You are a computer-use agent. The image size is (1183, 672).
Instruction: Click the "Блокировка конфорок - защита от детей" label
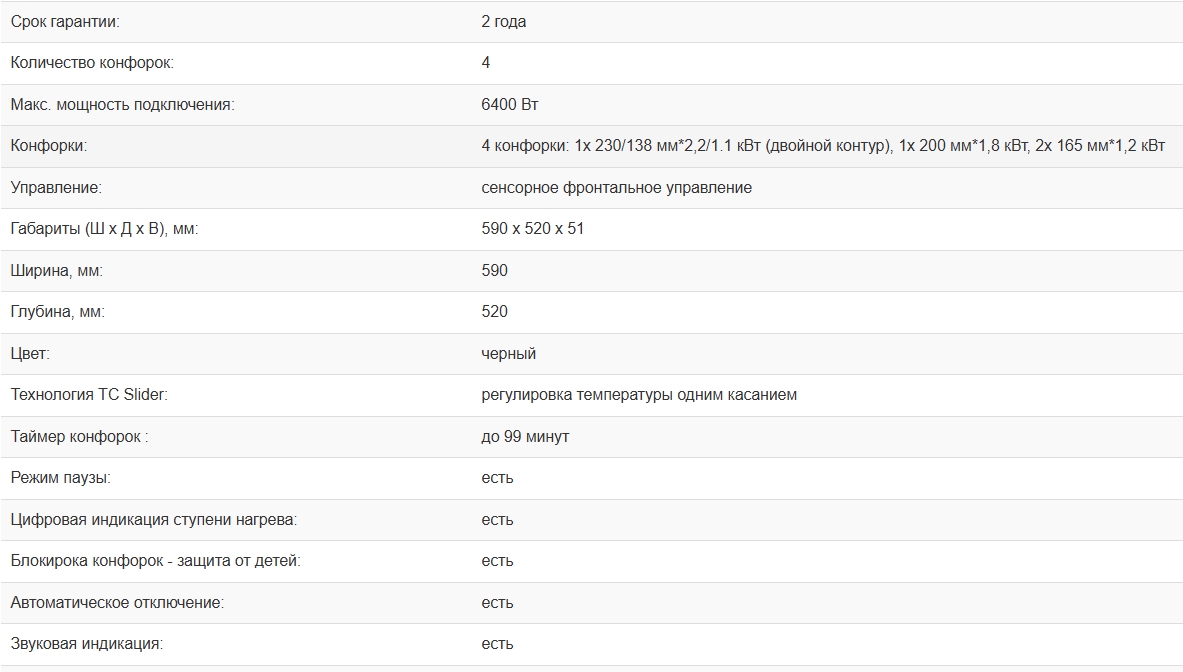coord(155,561)
